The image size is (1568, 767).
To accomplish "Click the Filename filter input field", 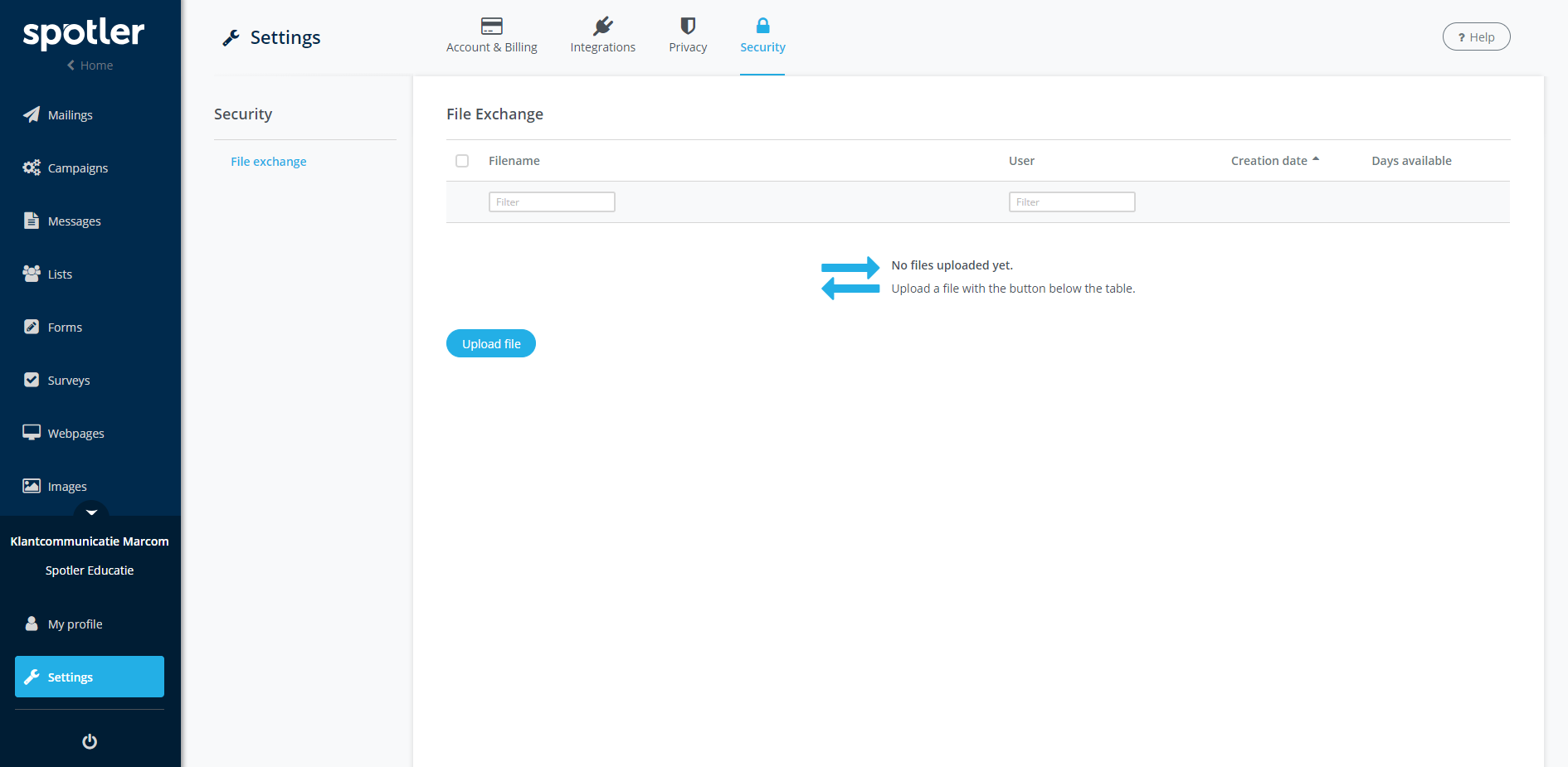I will click(x=552, y=202).
